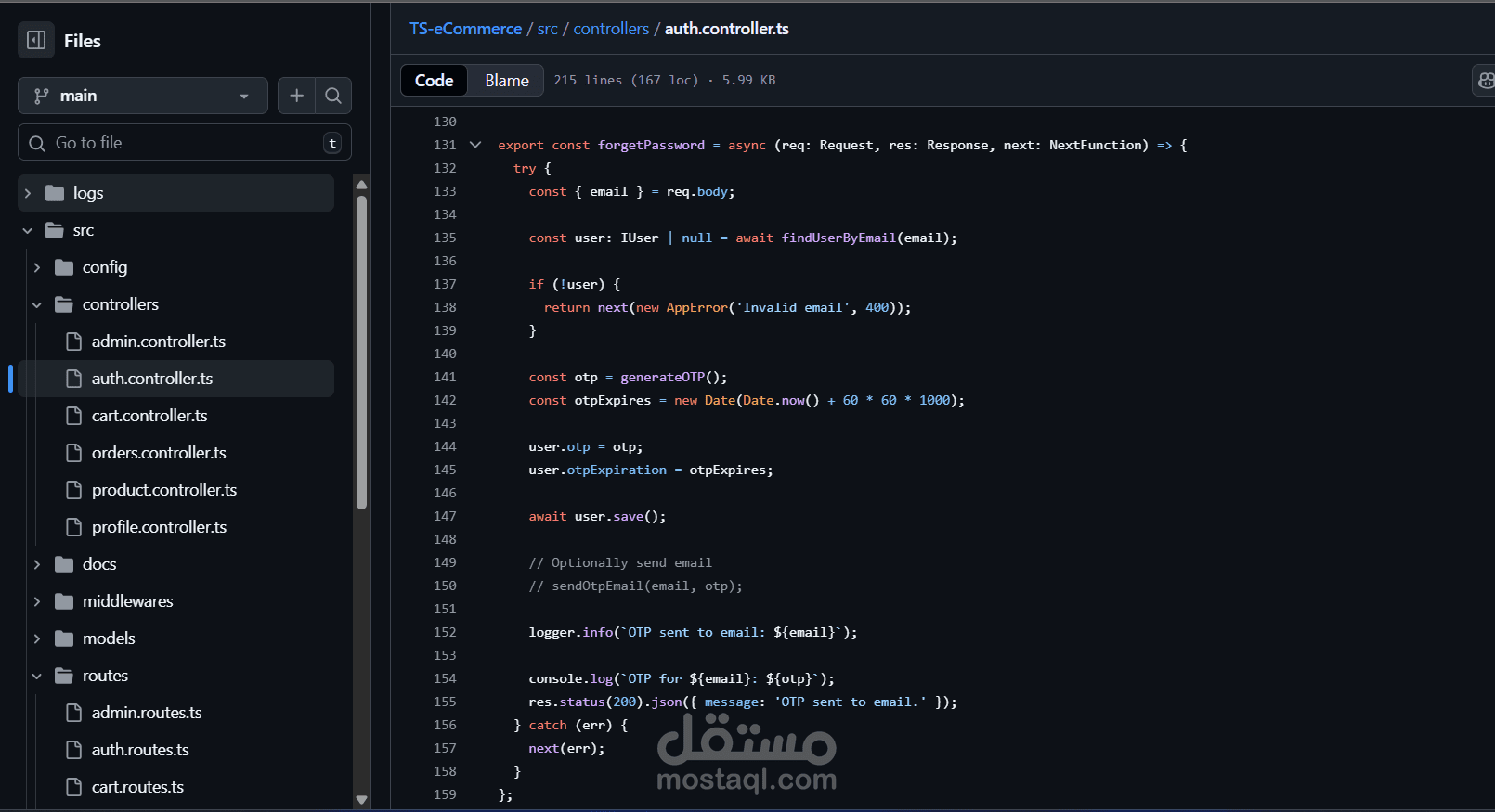The image size is (1495, 812).
Task: Open the main branch dropdown
Action: point(143,96)
